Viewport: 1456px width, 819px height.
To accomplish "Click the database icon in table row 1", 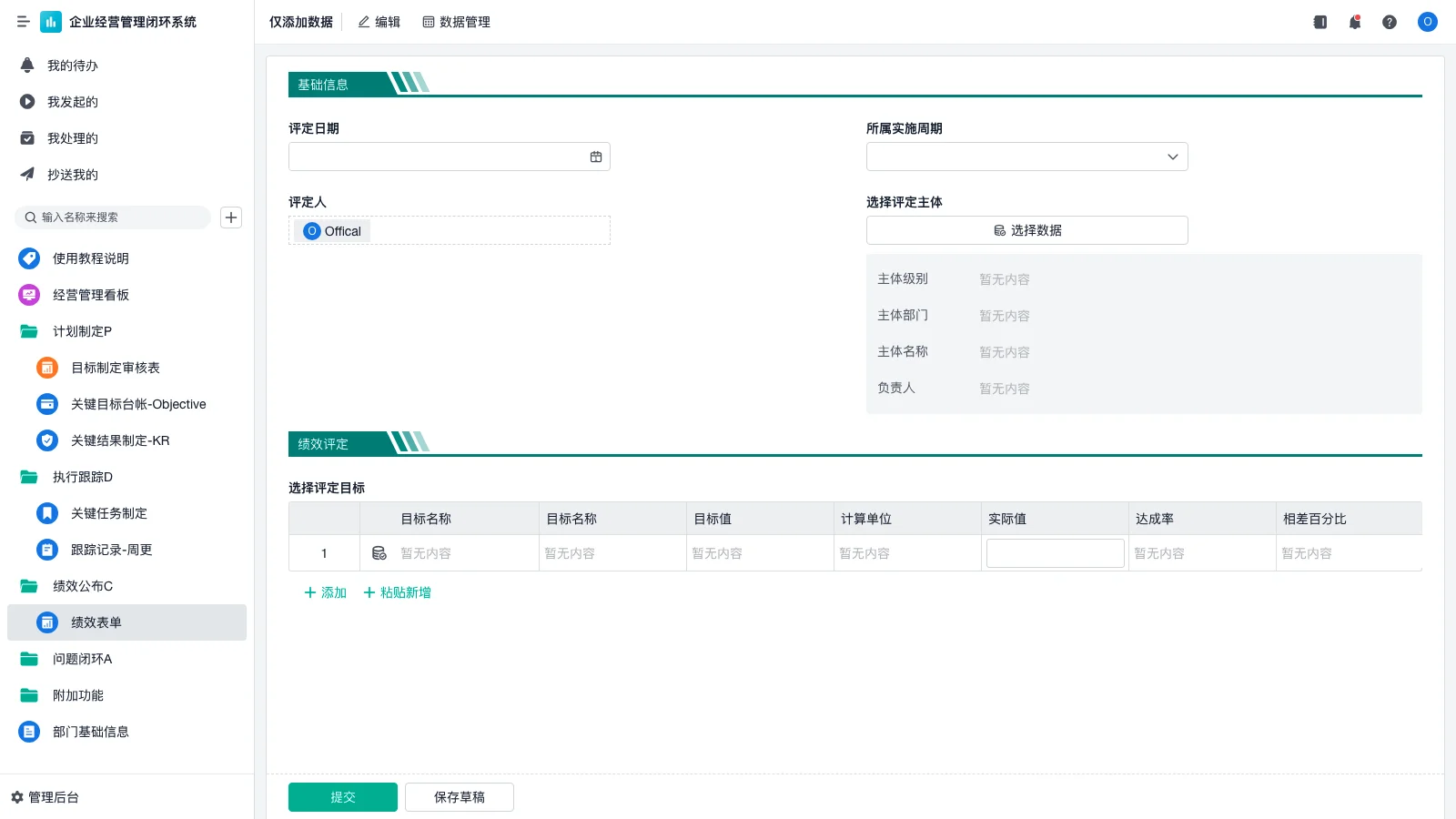I will (x=379, y=553).
